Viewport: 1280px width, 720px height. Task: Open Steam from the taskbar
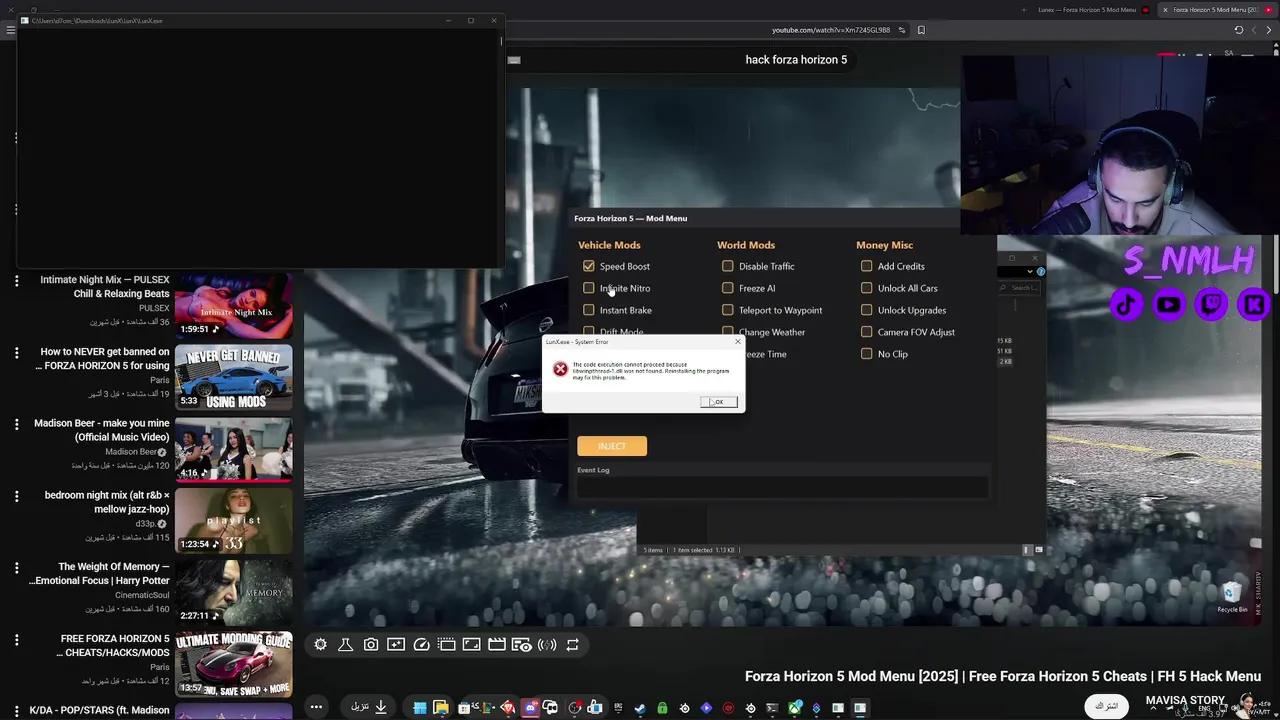click(x=640, y=708)
